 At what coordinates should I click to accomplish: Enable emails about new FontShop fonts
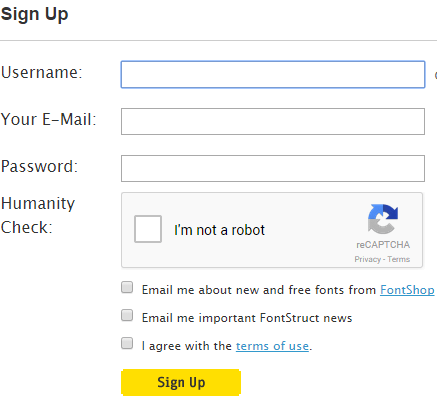coord(127,287)
